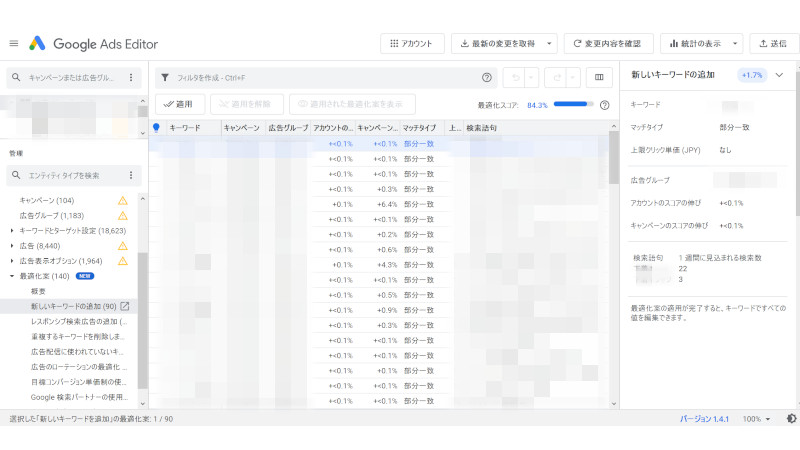Image resolution: width=800 pixels, height=450 pixels.
Task: Open 統計の表示 dropdown arrow
Action: [x=735, y=44]
